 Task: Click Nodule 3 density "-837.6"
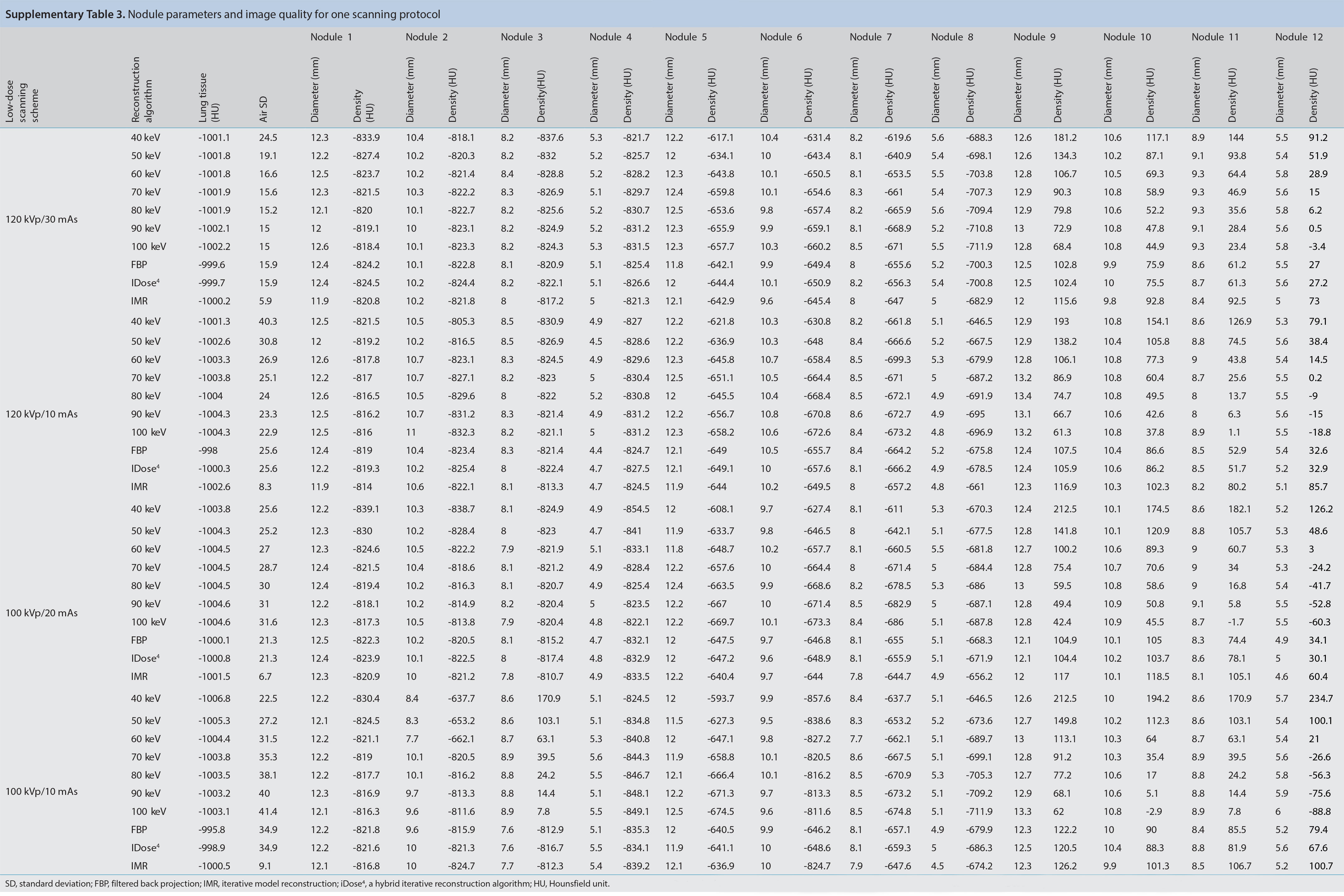pyautogui.click(x=550, y=138)
